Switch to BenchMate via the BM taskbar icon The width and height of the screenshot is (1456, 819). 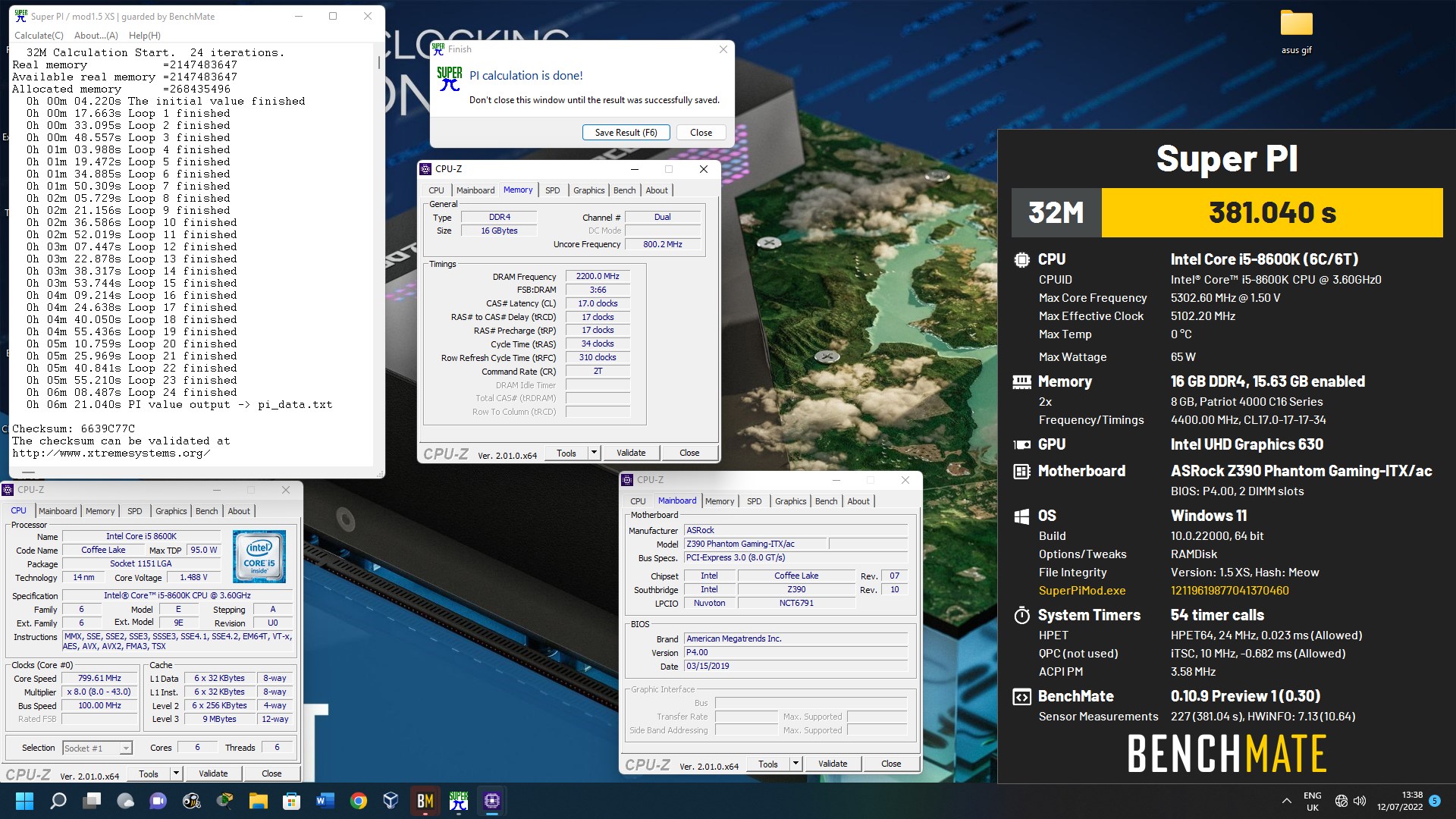point(425,801)
